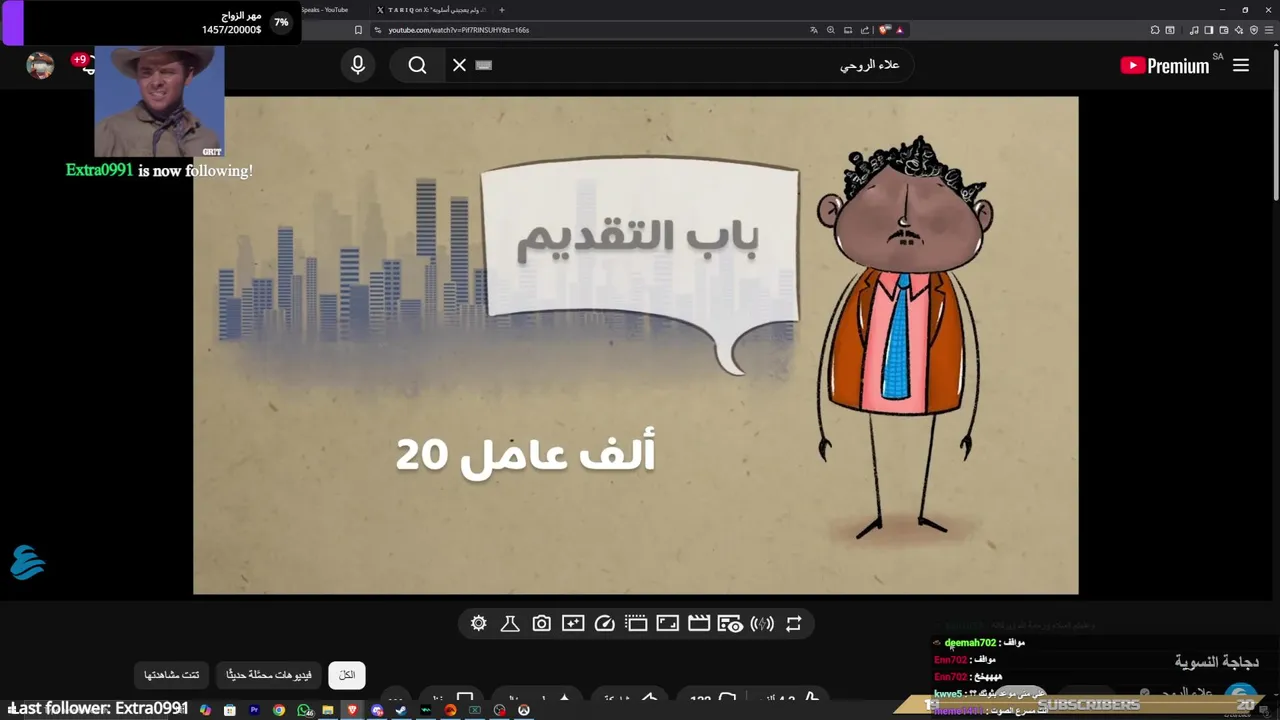Click the translate page icon in address bar
The height and width of the screenshot is (720, 1280).
pos(814,30)
